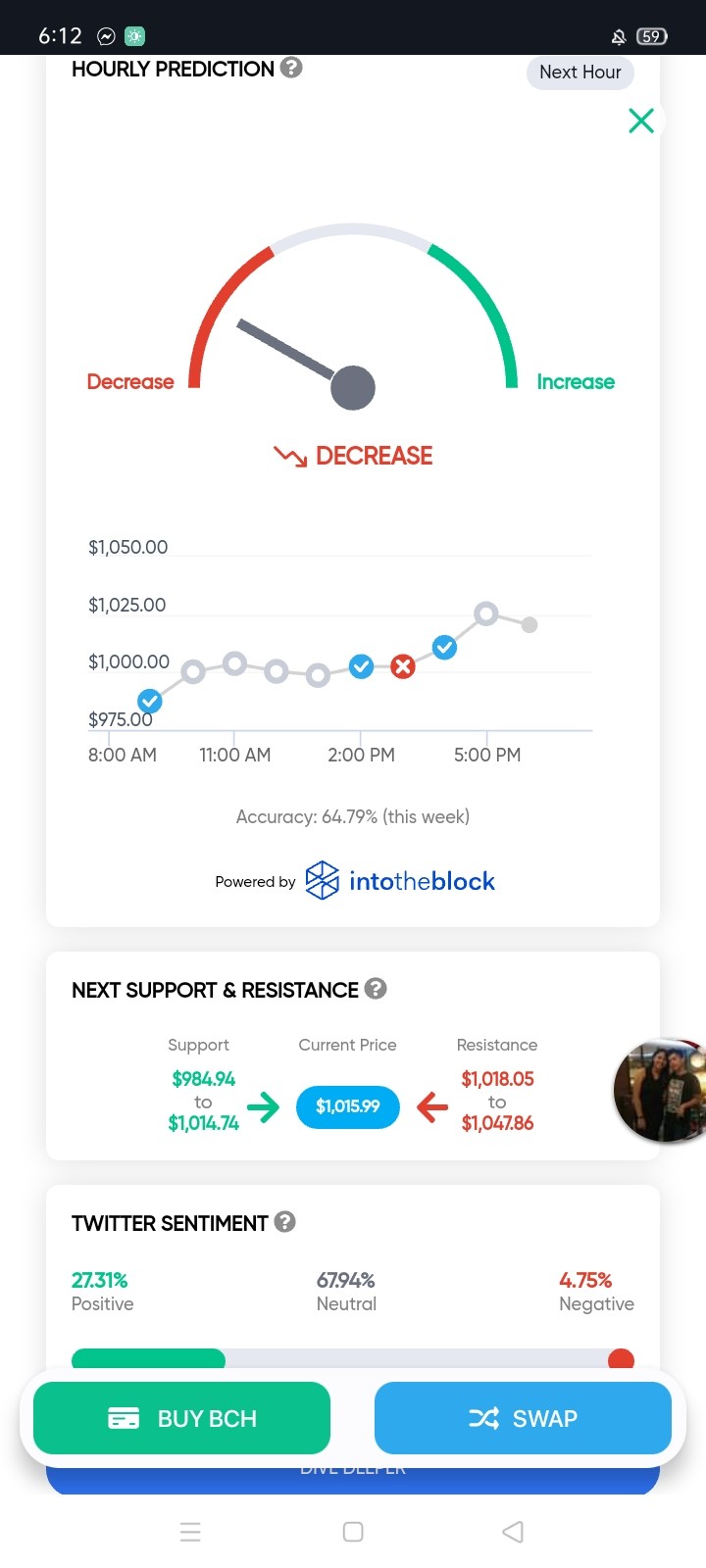Open floating chat head profile bubble

point(660,1091)
